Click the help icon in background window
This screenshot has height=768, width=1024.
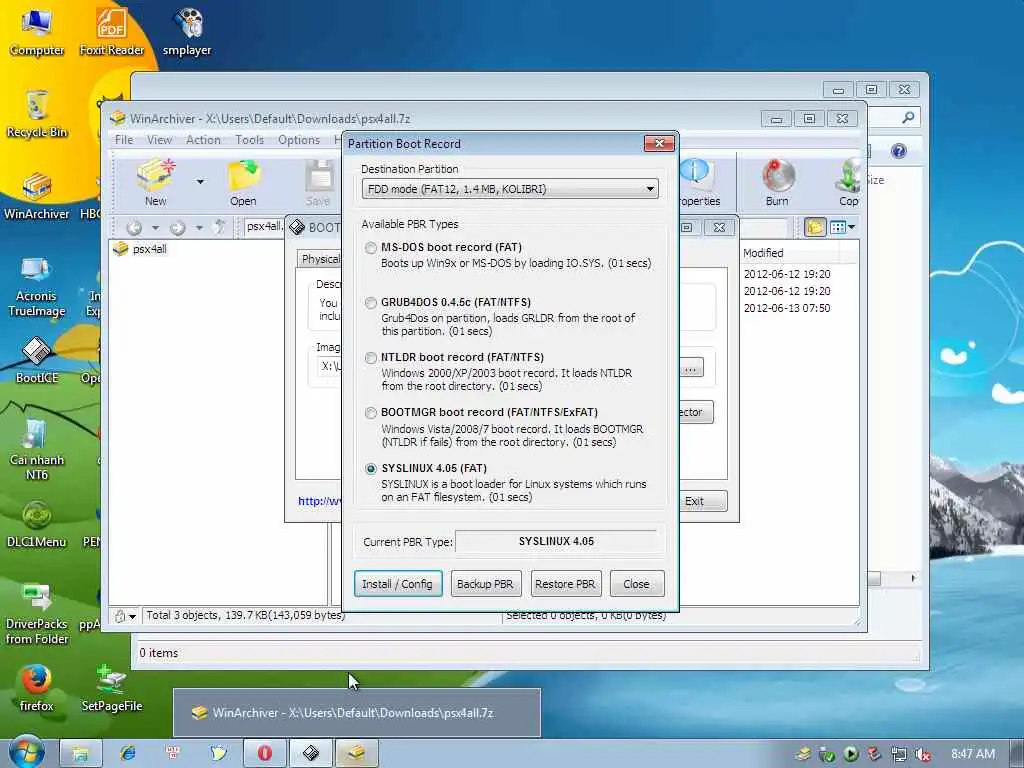pyautogui.click(x=899, y=151)
